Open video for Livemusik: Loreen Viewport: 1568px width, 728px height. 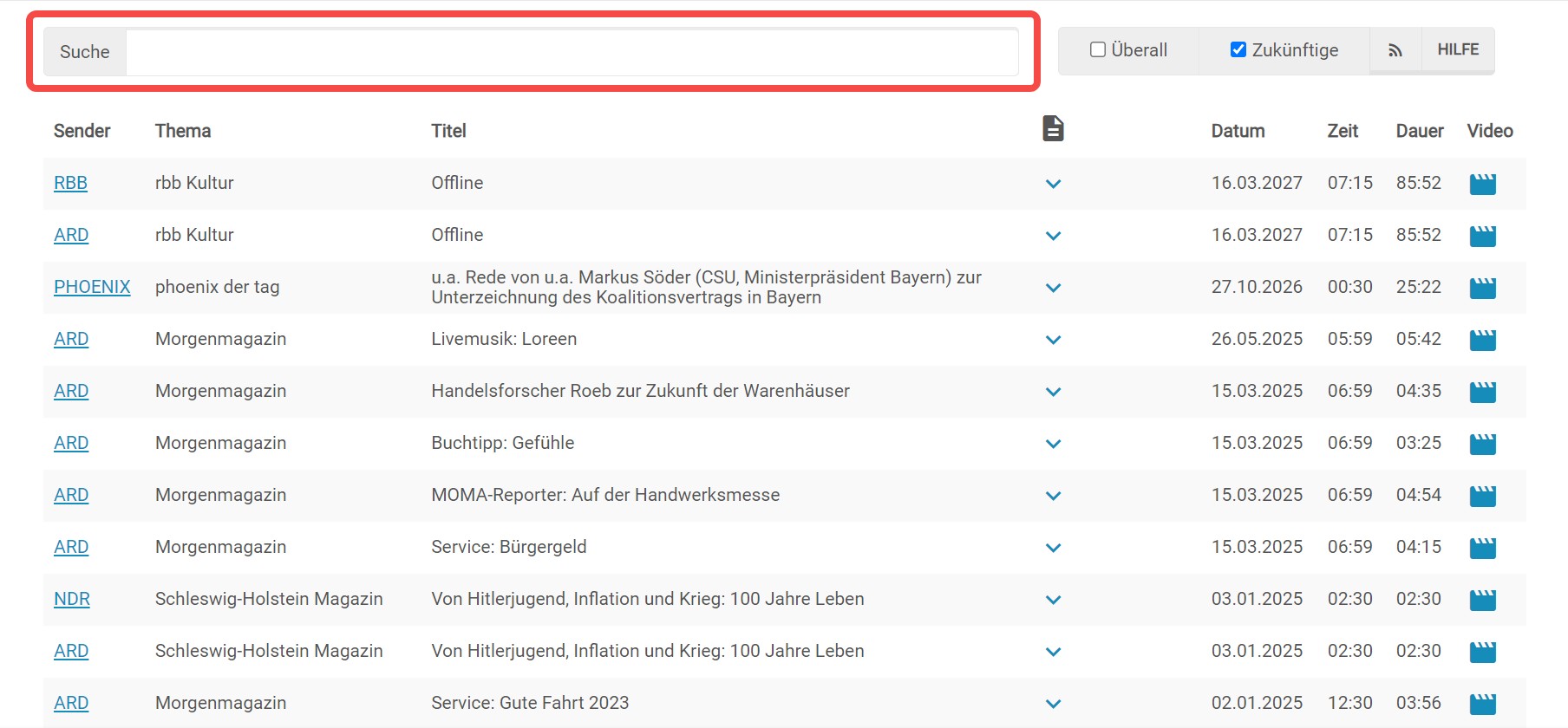click(1482, 340)
